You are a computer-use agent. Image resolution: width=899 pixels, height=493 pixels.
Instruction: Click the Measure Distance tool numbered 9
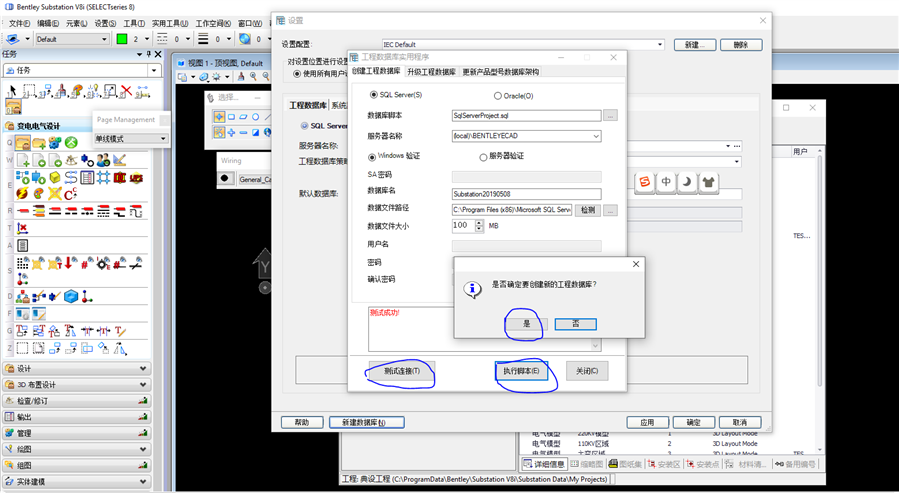143,91
